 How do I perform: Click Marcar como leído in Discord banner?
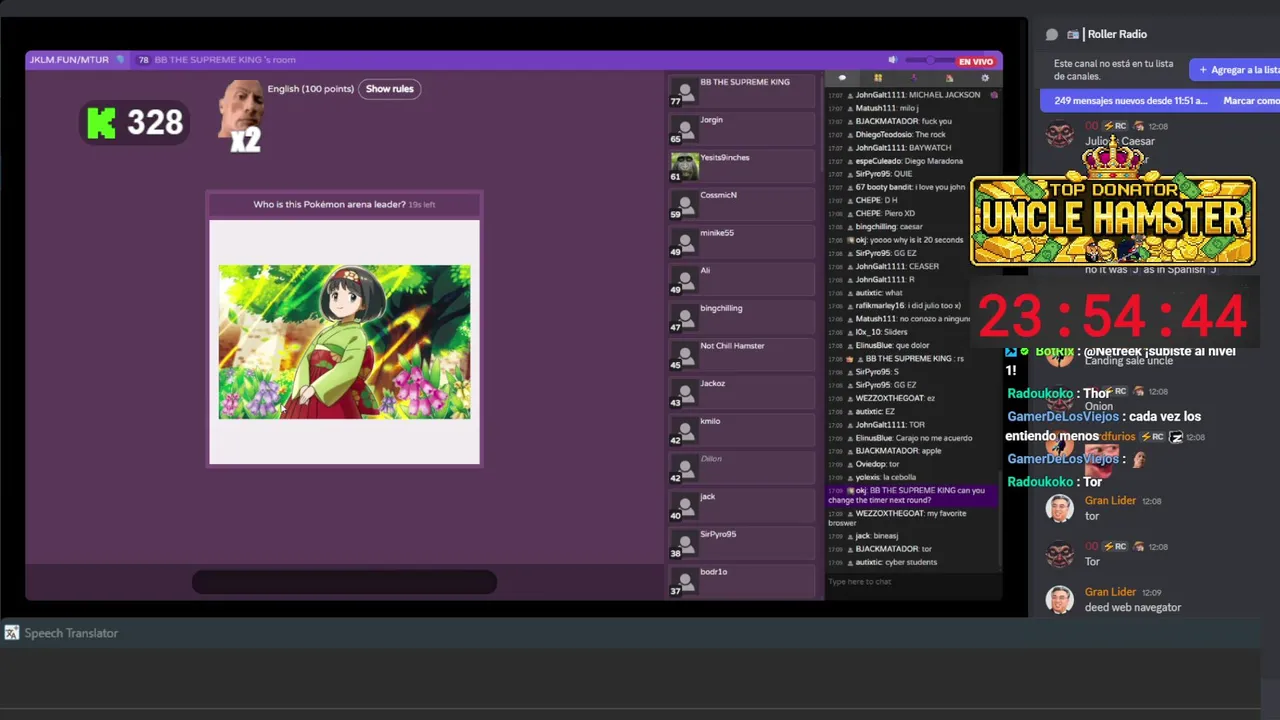(x=1251, y=101)
